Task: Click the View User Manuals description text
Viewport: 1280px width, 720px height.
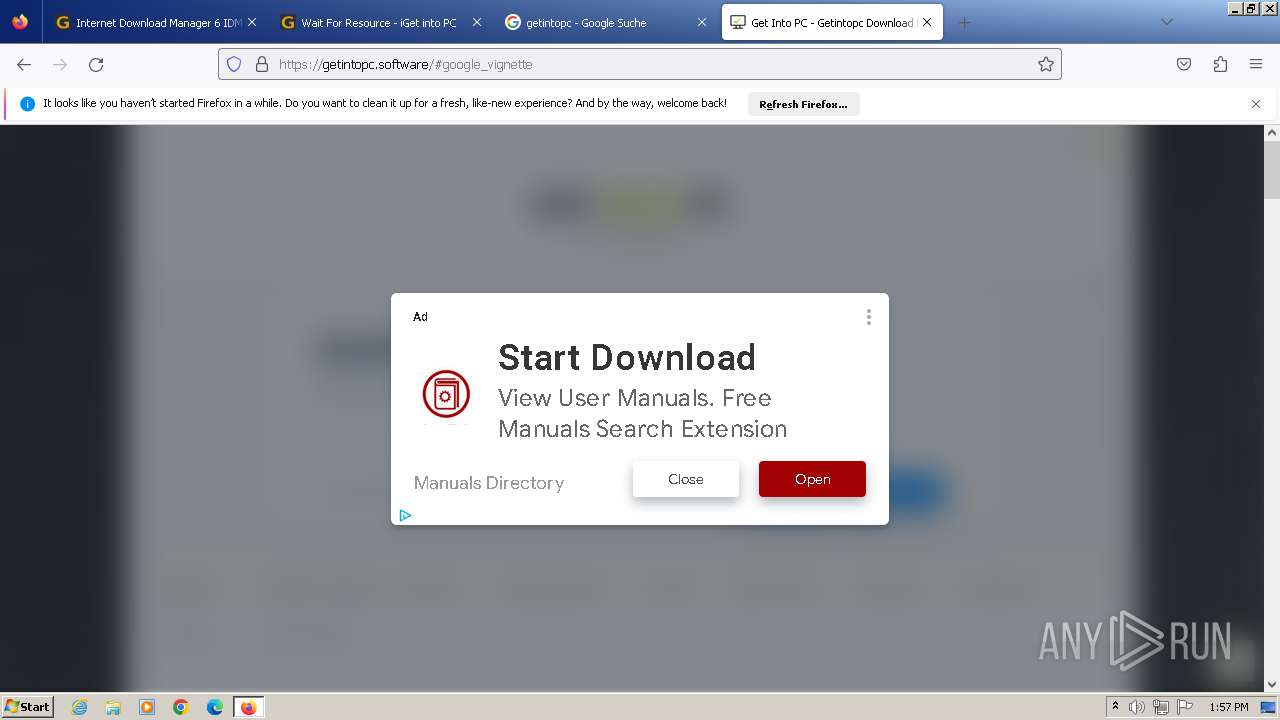Action: point(643,413)
